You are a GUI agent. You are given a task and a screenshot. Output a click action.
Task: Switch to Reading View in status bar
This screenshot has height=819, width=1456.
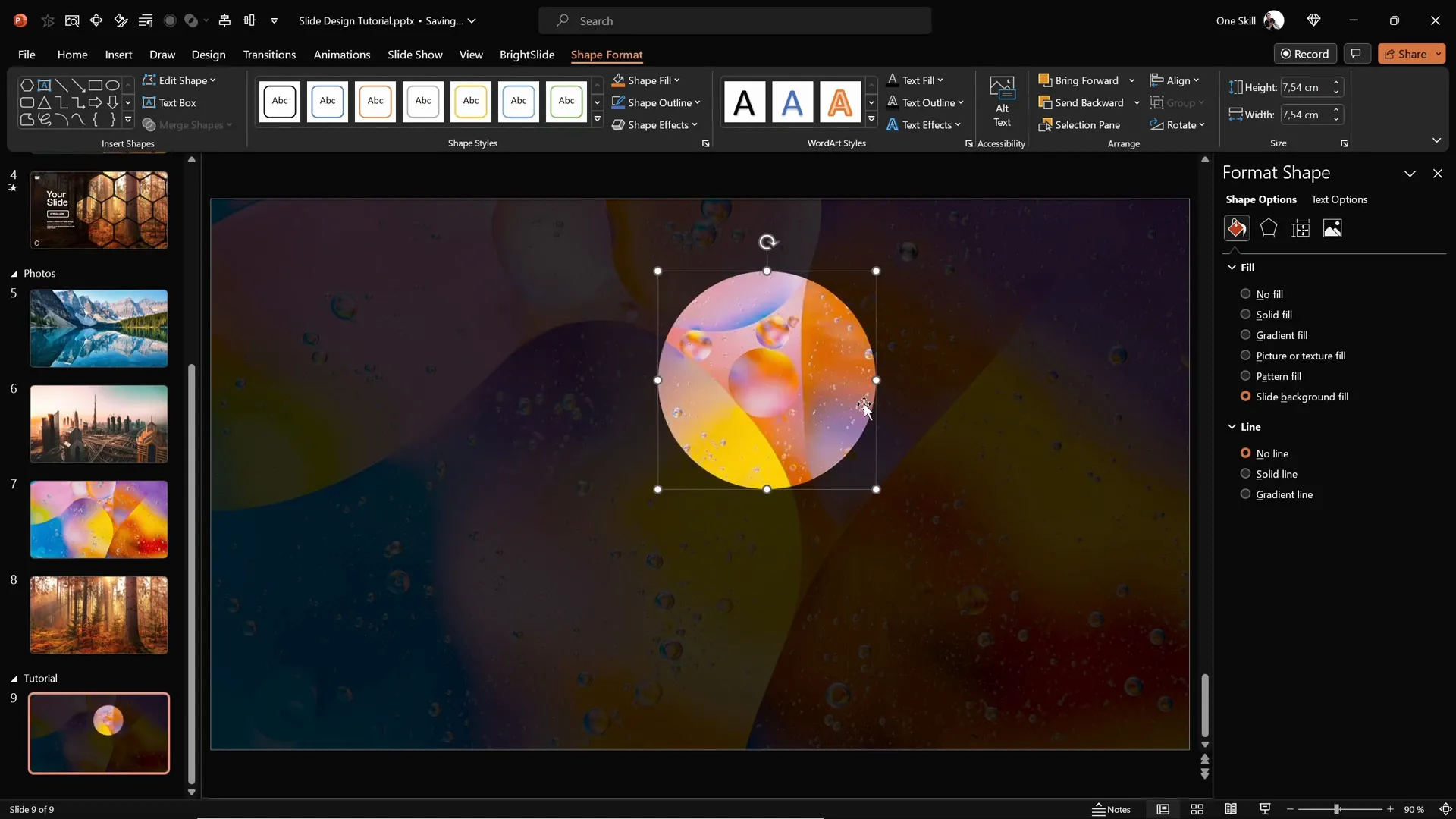pyautogui.click(x=1231, y=809)
